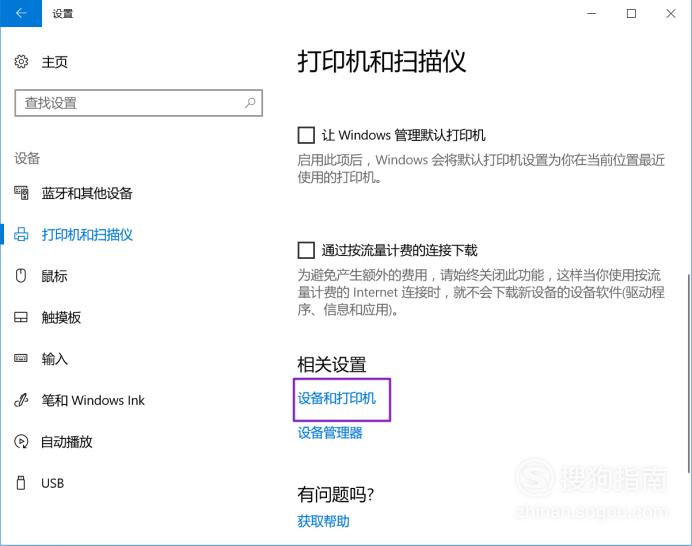Click the search magnifier icon
Image resolution: width=692 pixels, height=546 pixels.
pyautogui.click(x=250, y=103)
